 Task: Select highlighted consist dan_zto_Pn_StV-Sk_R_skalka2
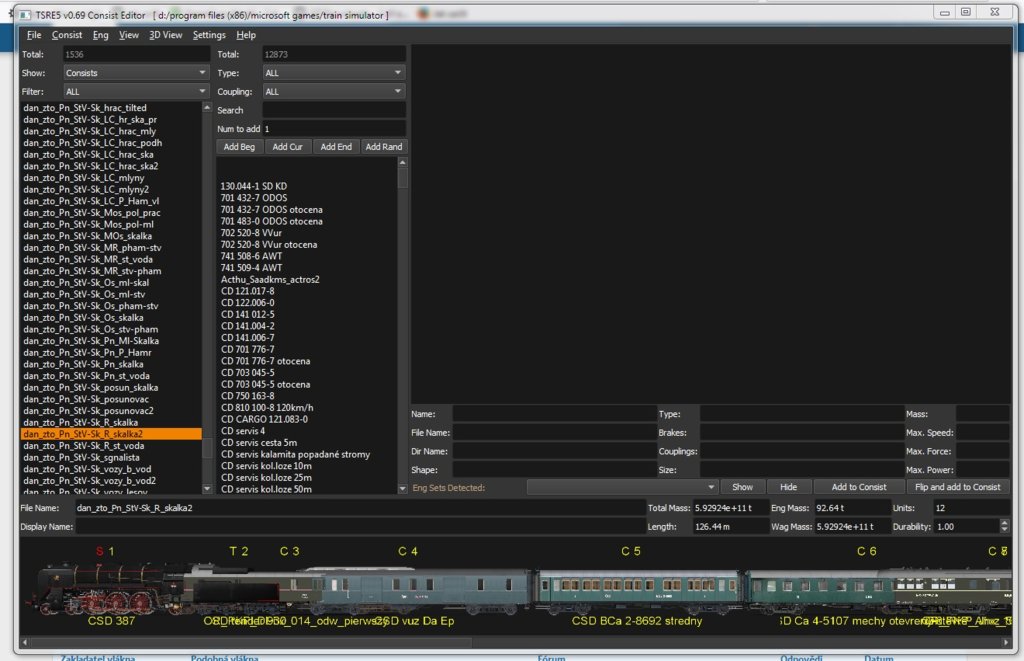click(x=111, y=434)
